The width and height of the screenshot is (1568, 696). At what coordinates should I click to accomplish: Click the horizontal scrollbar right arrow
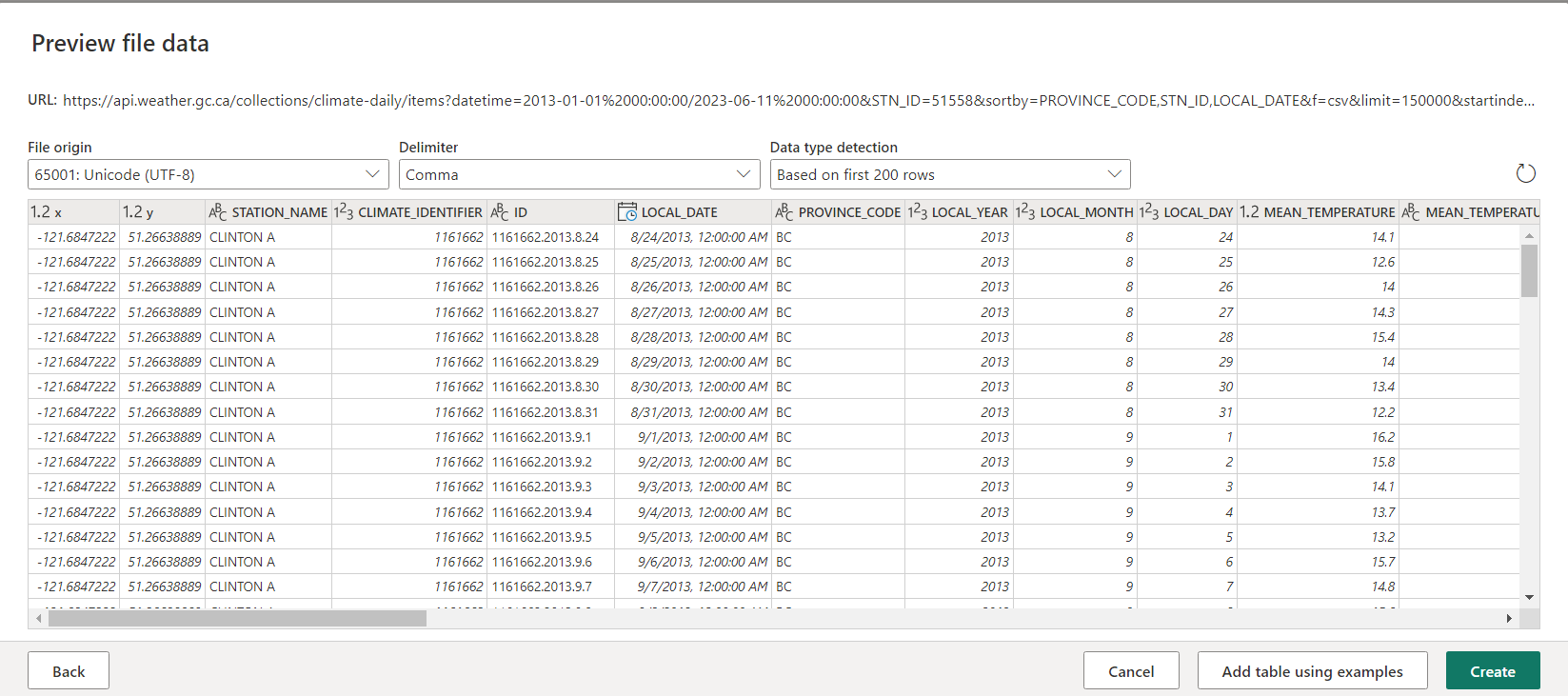(1509, 619)
